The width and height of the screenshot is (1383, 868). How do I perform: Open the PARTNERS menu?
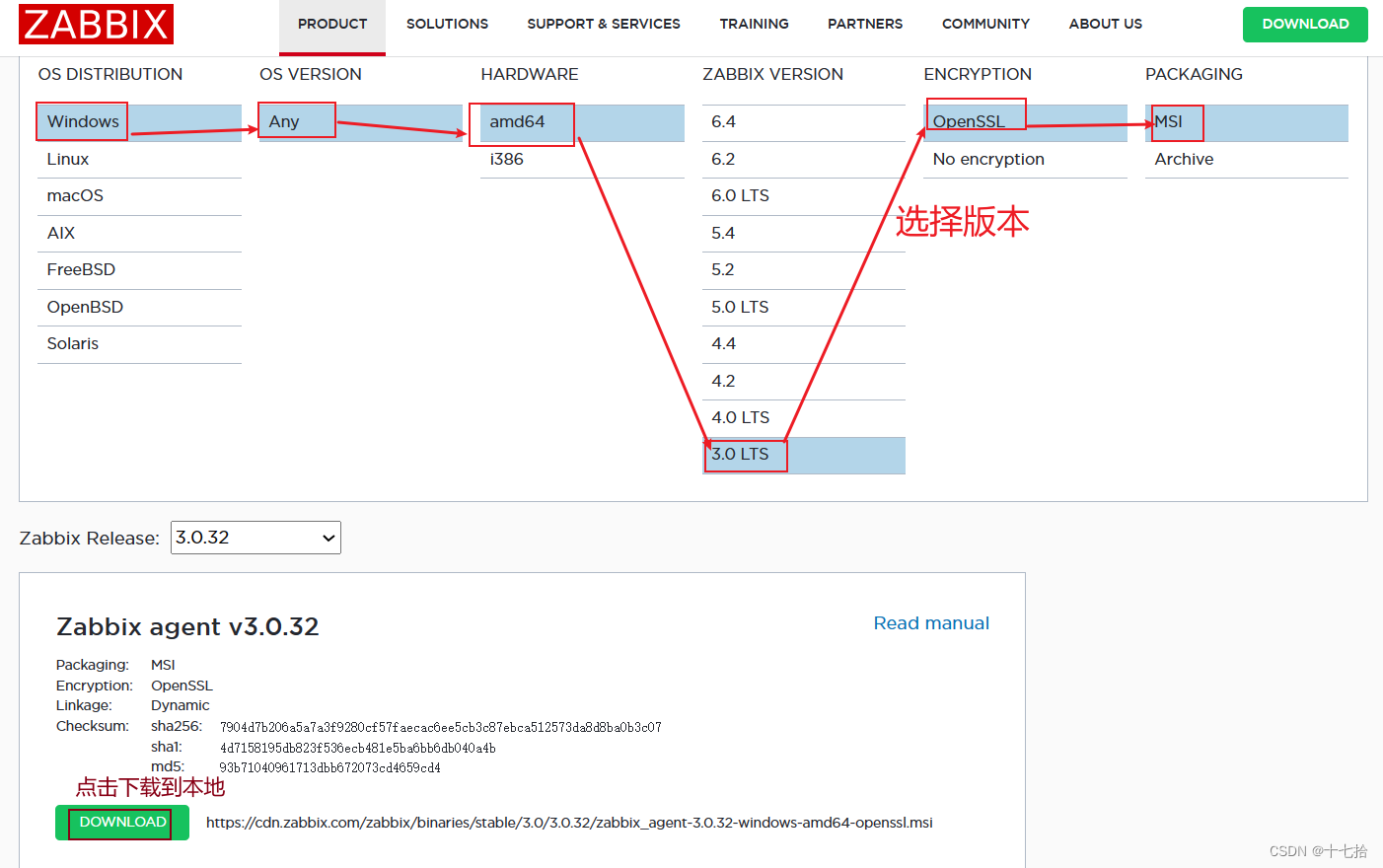(865, 24)
